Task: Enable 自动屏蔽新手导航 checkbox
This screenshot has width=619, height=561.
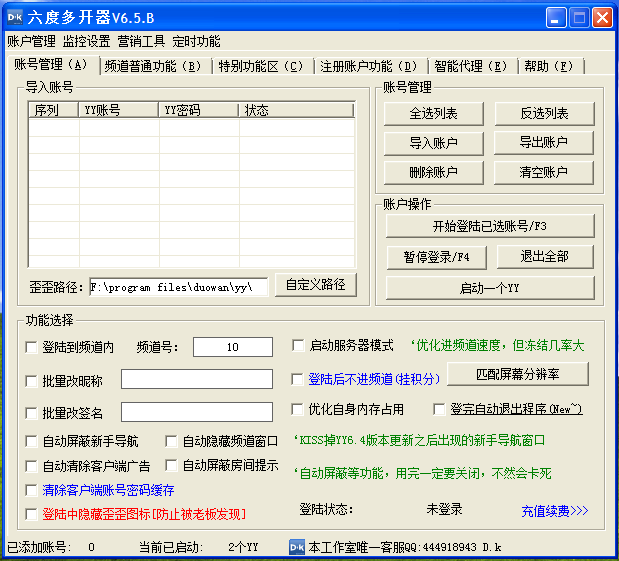Action: coord(32,441)
